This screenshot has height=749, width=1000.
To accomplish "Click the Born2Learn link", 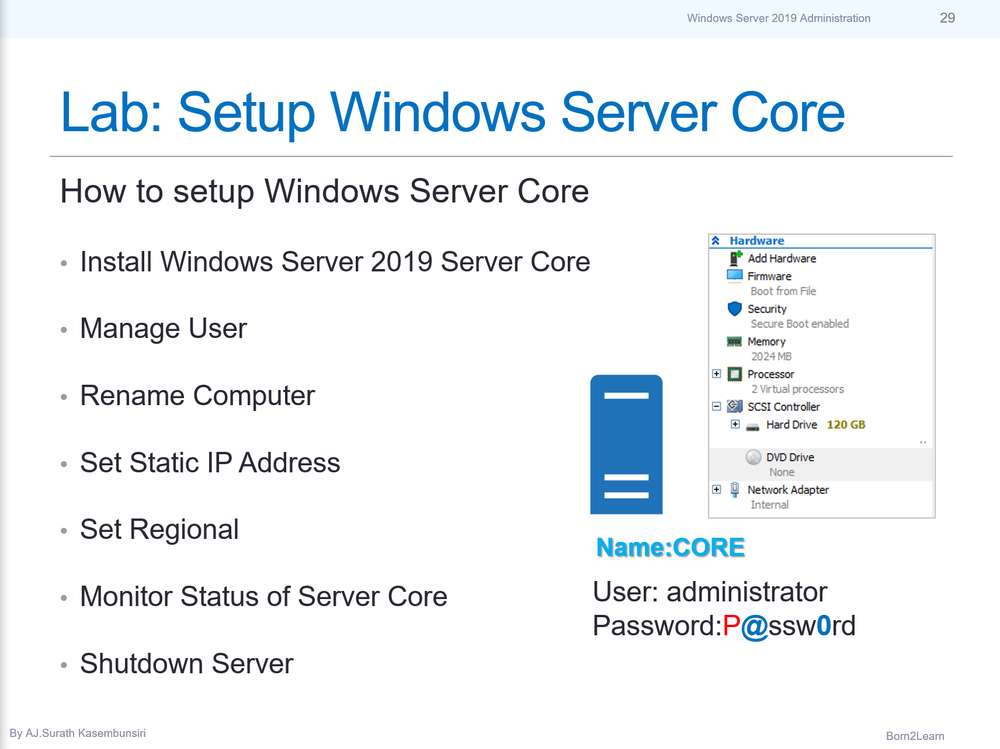I will [915, 734].
